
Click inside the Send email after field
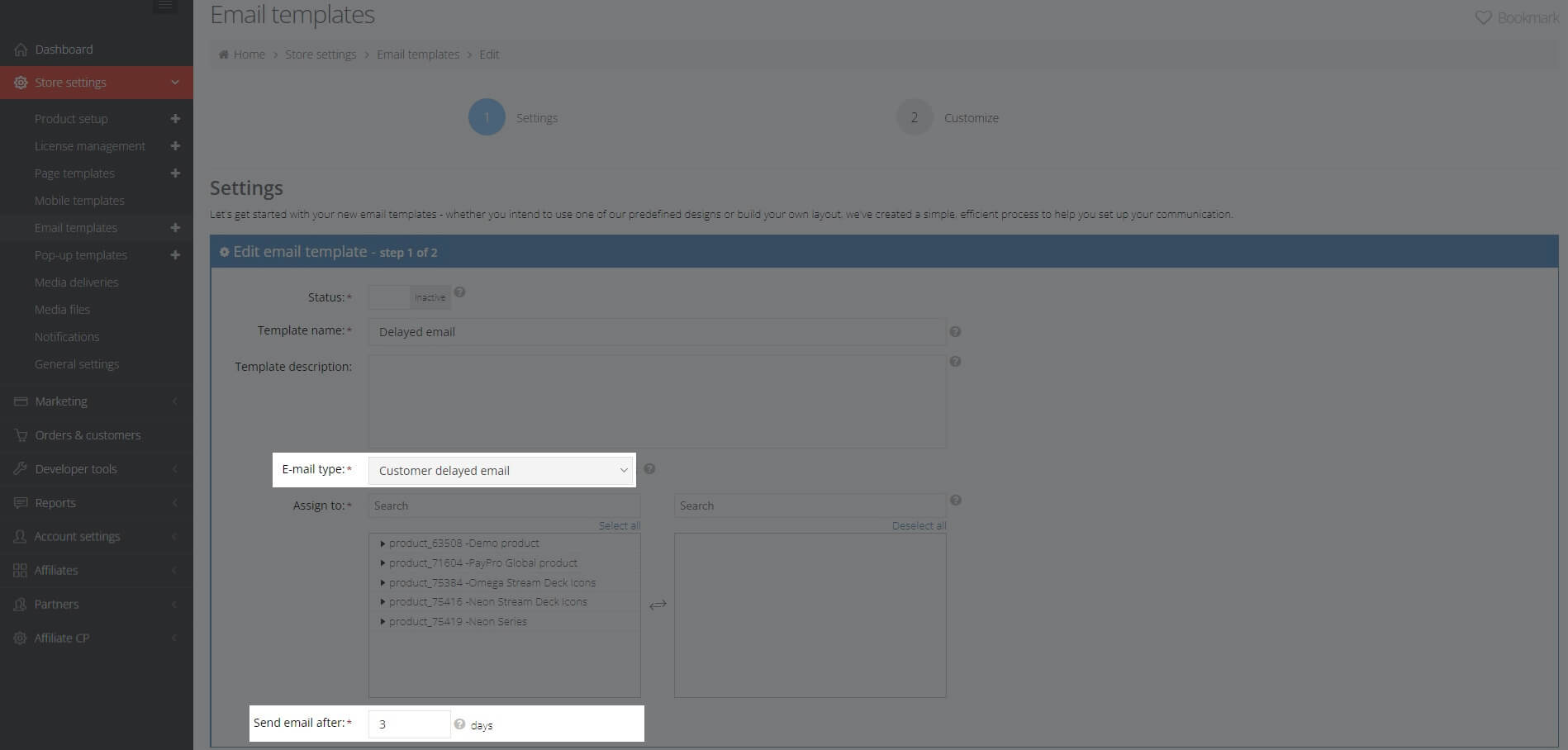pyautogui.click(x=409, y=724)
